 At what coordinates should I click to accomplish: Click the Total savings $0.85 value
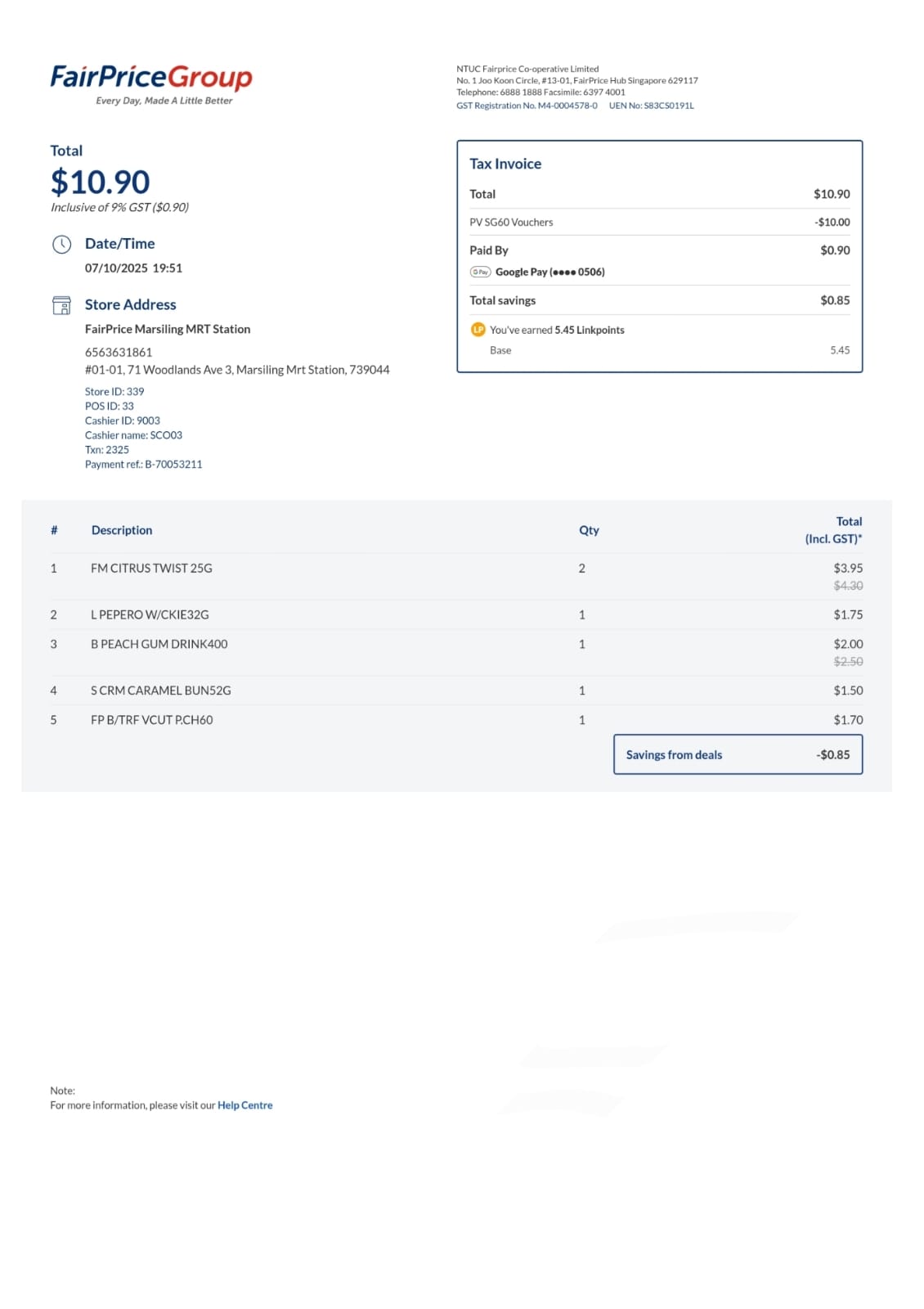pyautogui.click(x=835, y=300)
